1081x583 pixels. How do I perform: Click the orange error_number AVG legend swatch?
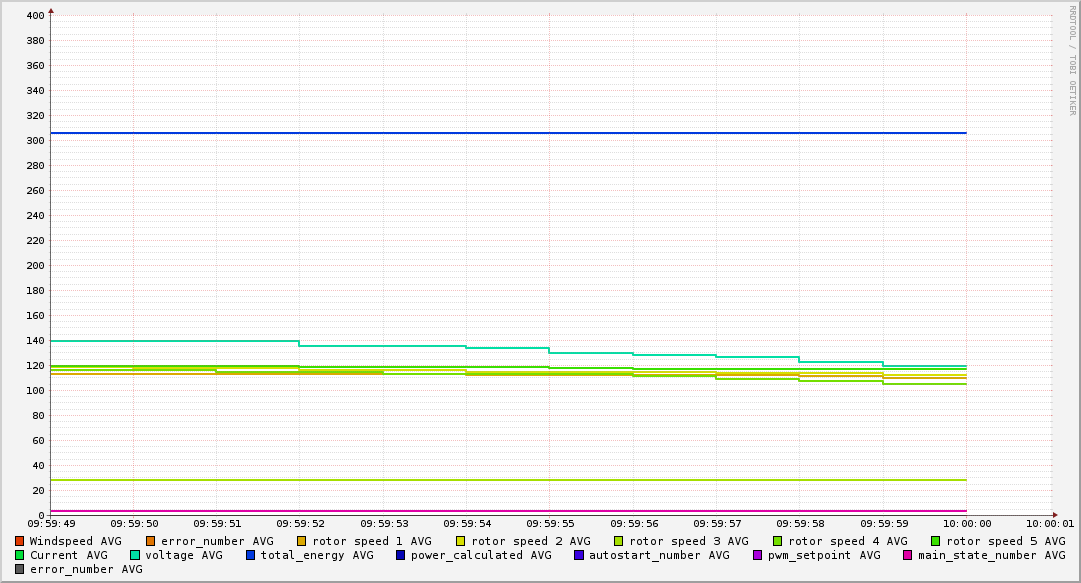(x=151, y=541)
